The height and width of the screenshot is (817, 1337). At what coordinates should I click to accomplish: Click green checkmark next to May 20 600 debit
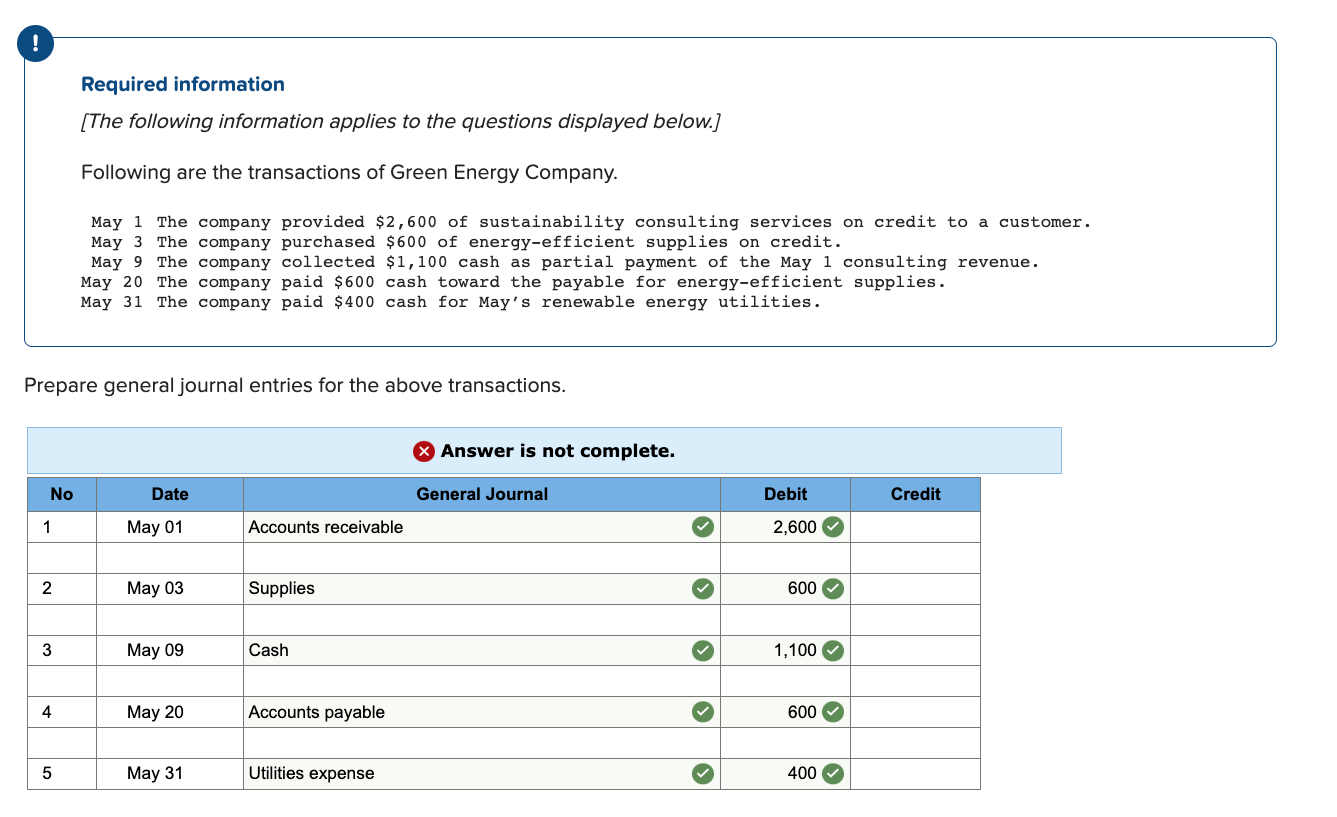(x=833, y=712)
